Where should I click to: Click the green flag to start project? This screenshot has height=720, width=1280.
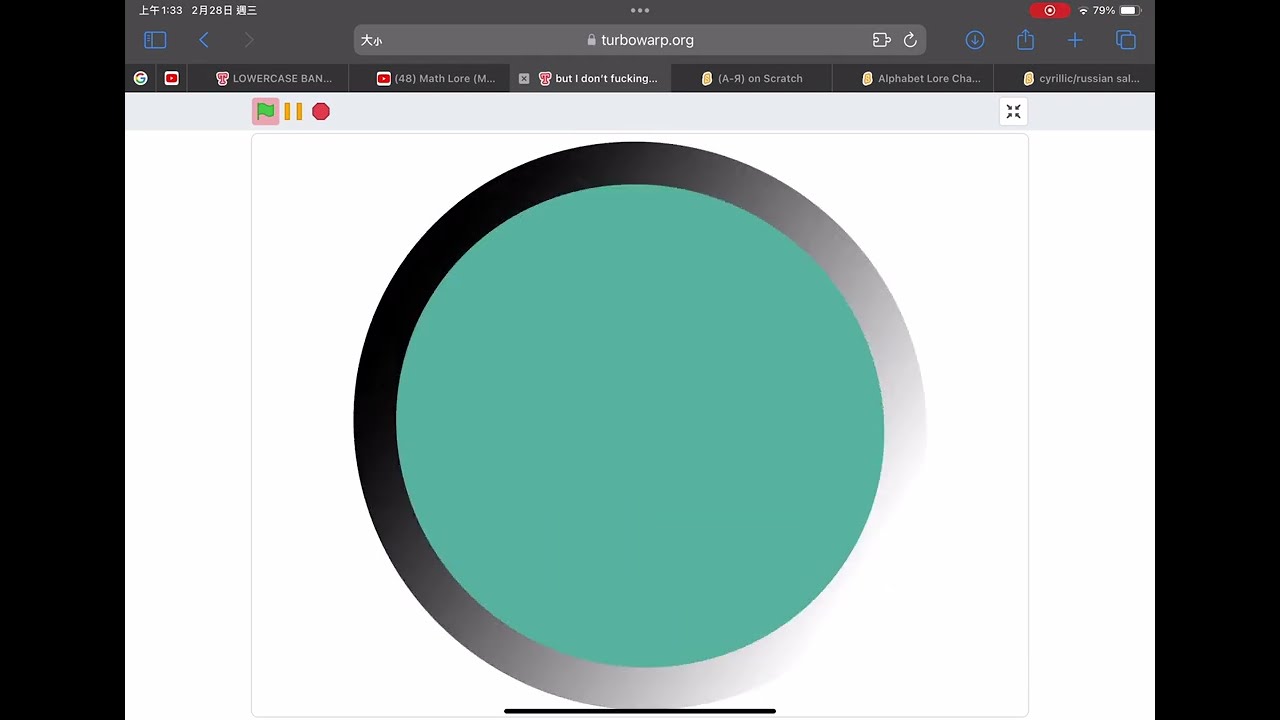[265, 111]
